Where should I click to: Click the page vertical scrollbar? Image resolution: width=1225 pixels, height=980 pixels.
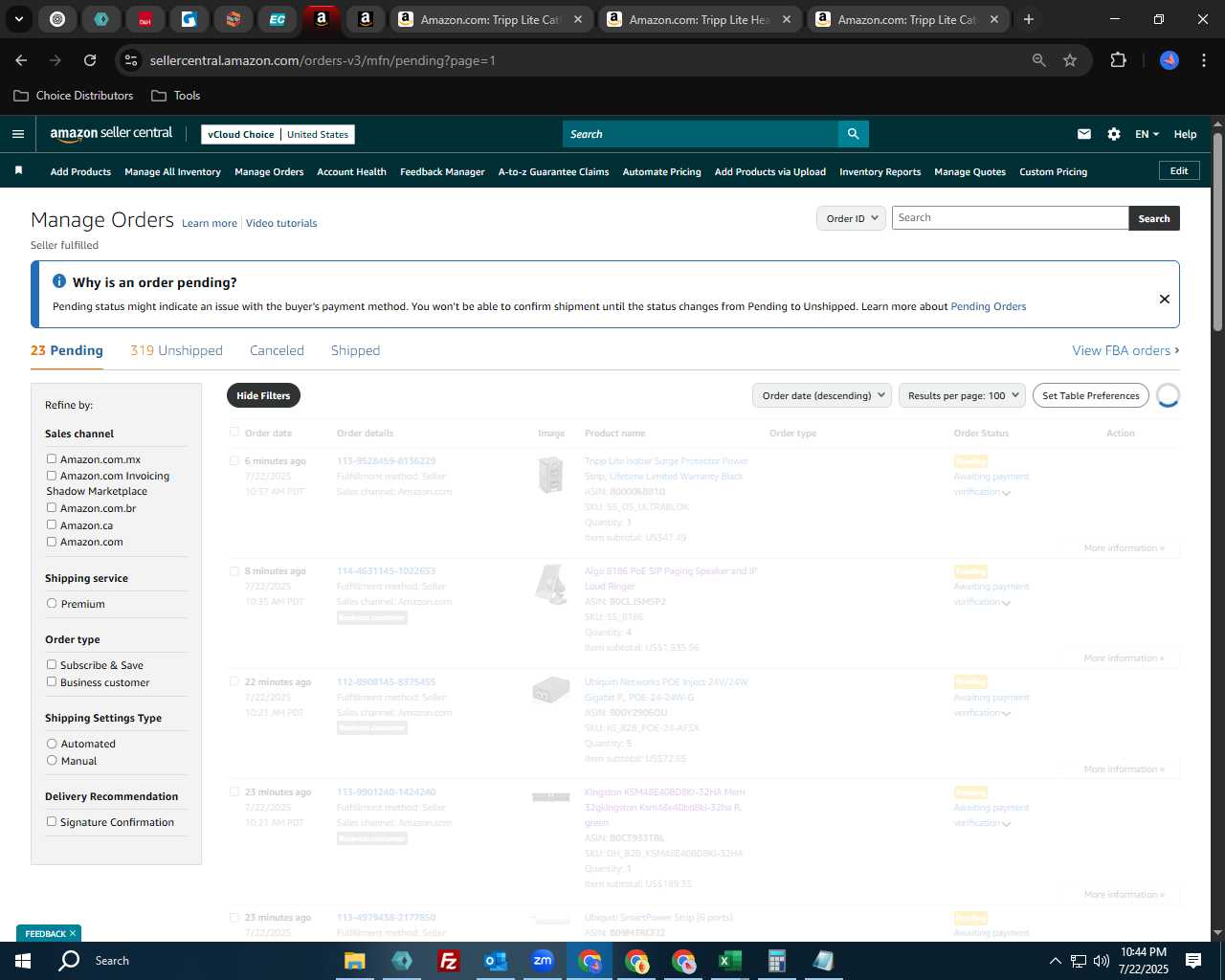1217,233
